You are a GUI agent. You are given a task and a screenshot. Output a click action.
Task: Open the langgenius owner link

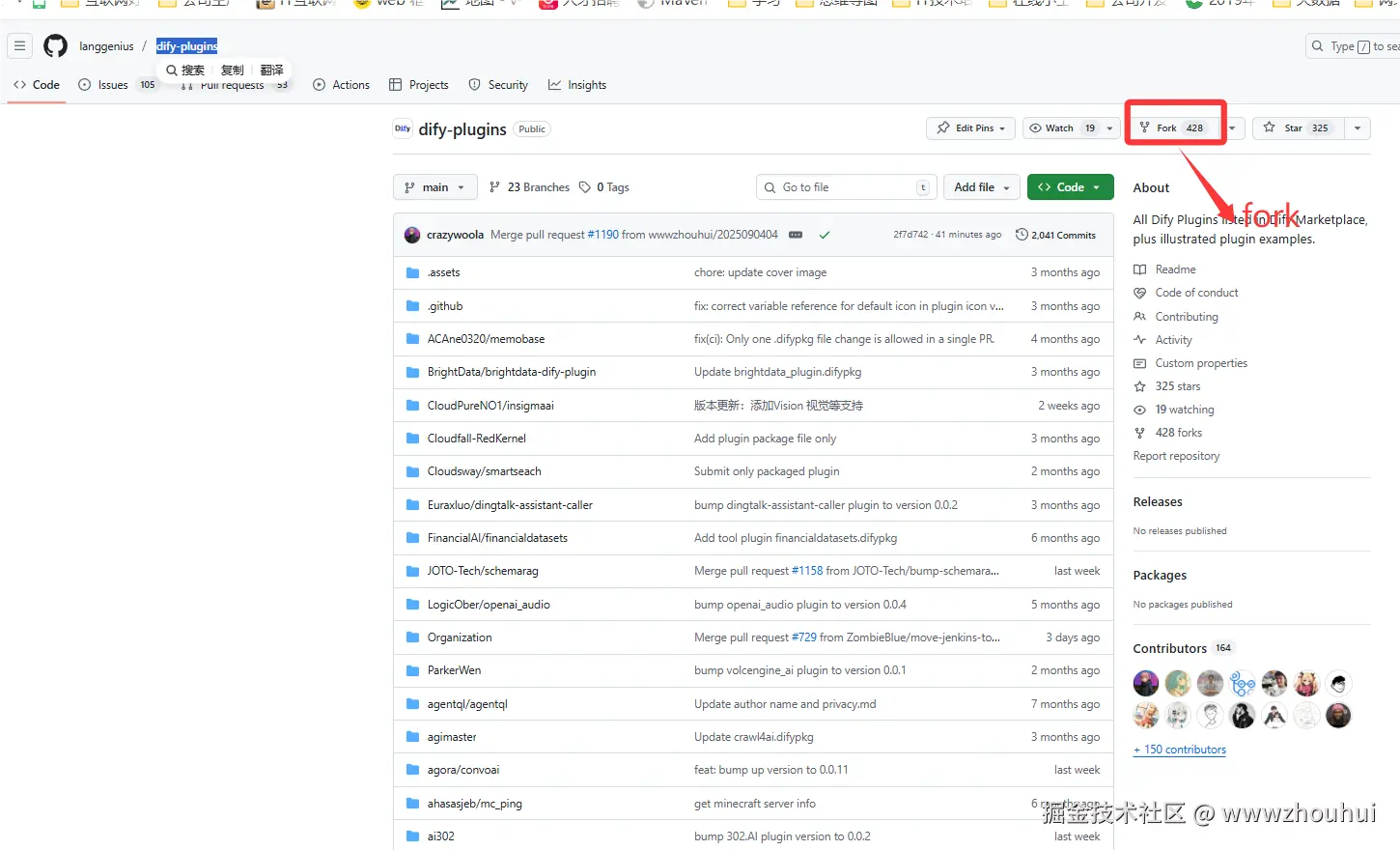pyautogui.click(x=106, y=46)
